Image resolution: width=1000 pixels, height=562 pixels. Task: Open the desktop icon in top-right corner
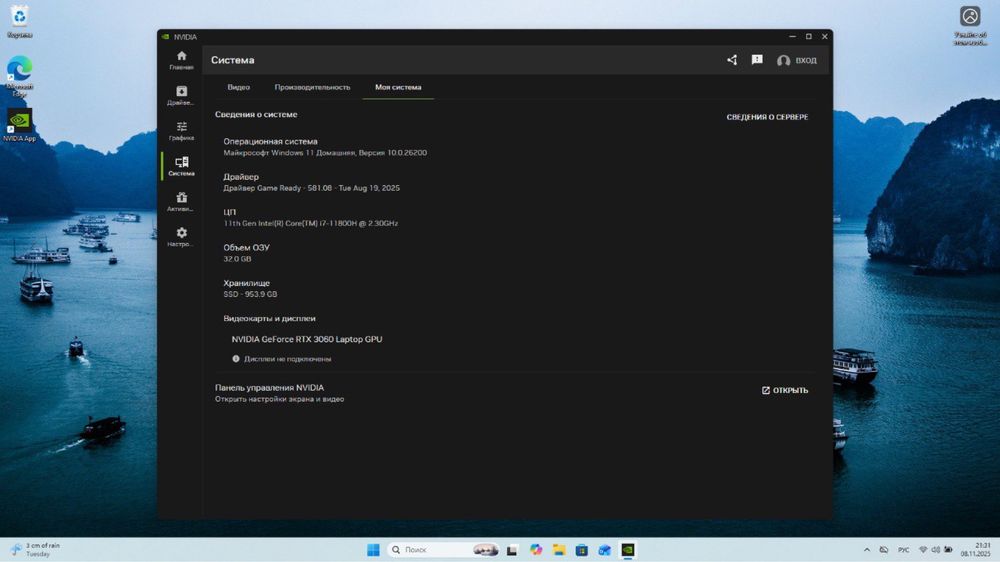[970, 26]
